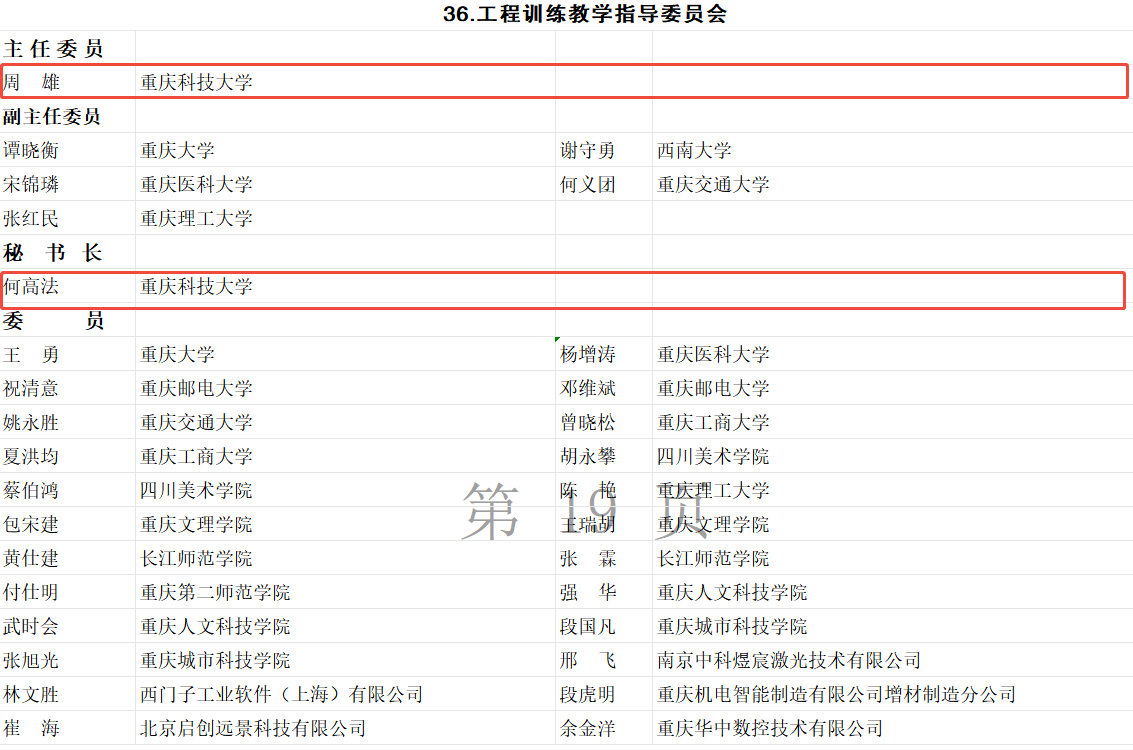Click the title cell "36.工程训练教学指导委员会"
1133x750 pixels.
[x=585, y=14]
